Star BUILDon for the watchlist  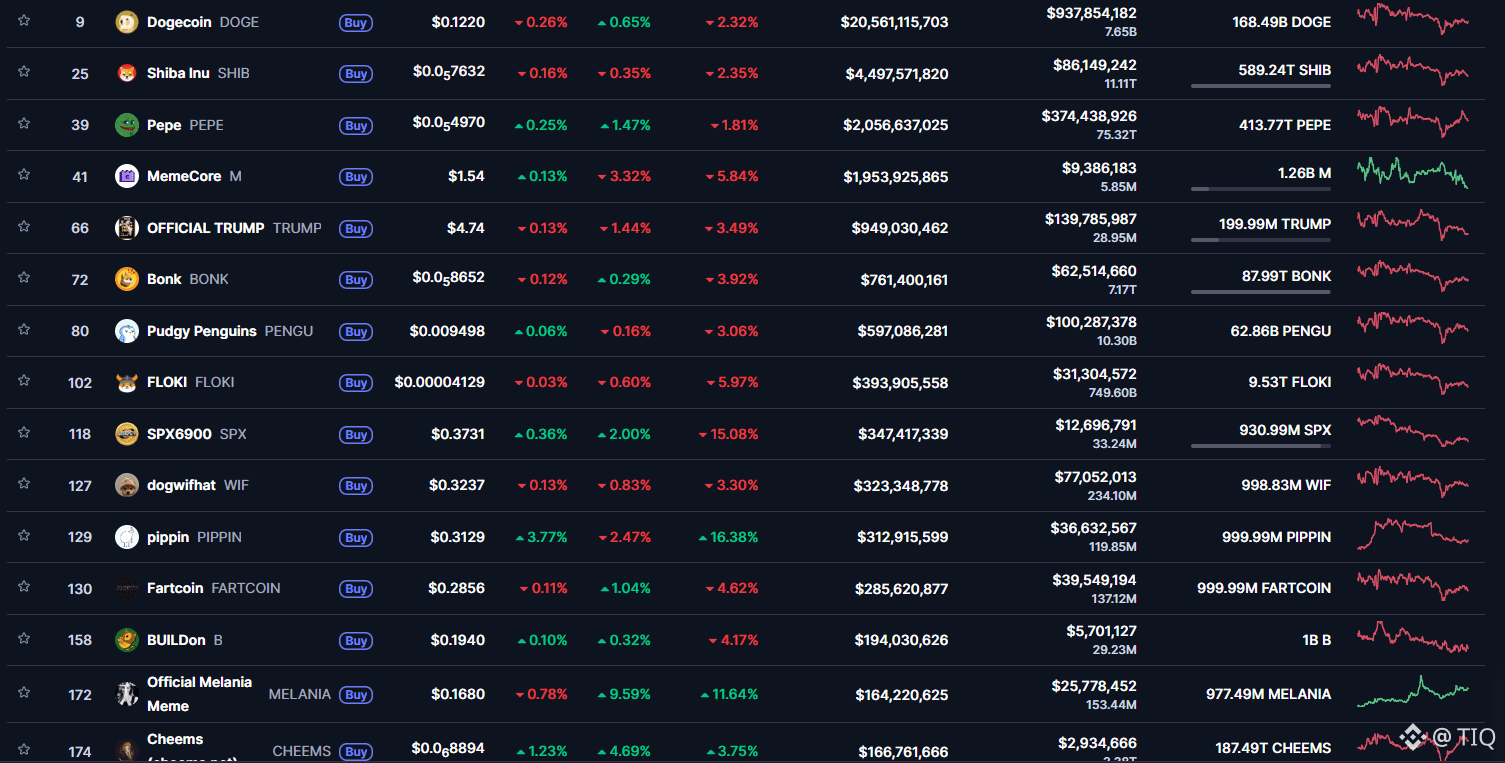pos(24,638)
